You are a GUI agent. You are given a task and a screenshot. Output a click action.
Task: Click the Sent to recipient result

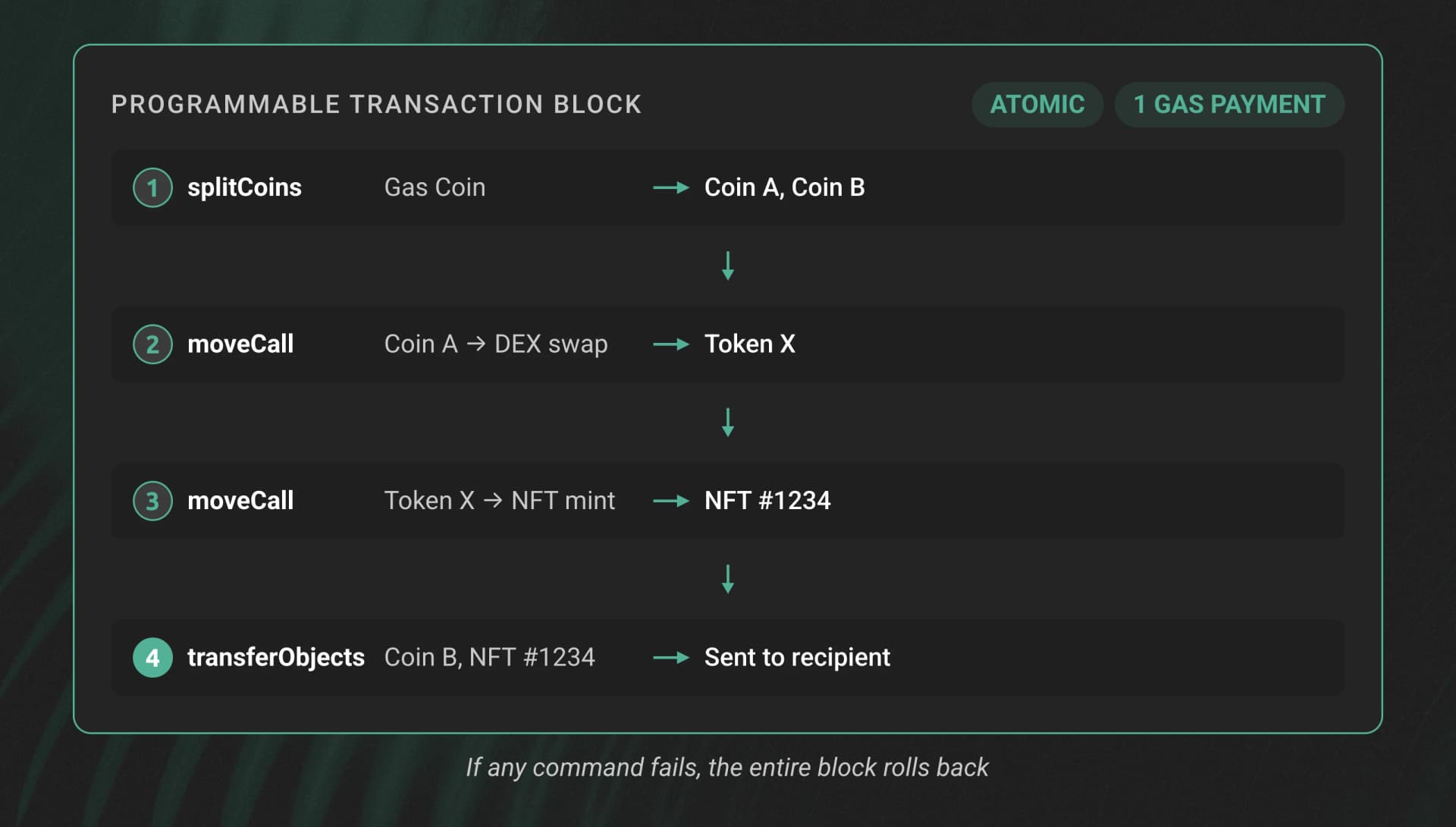[x=797, y=658]
